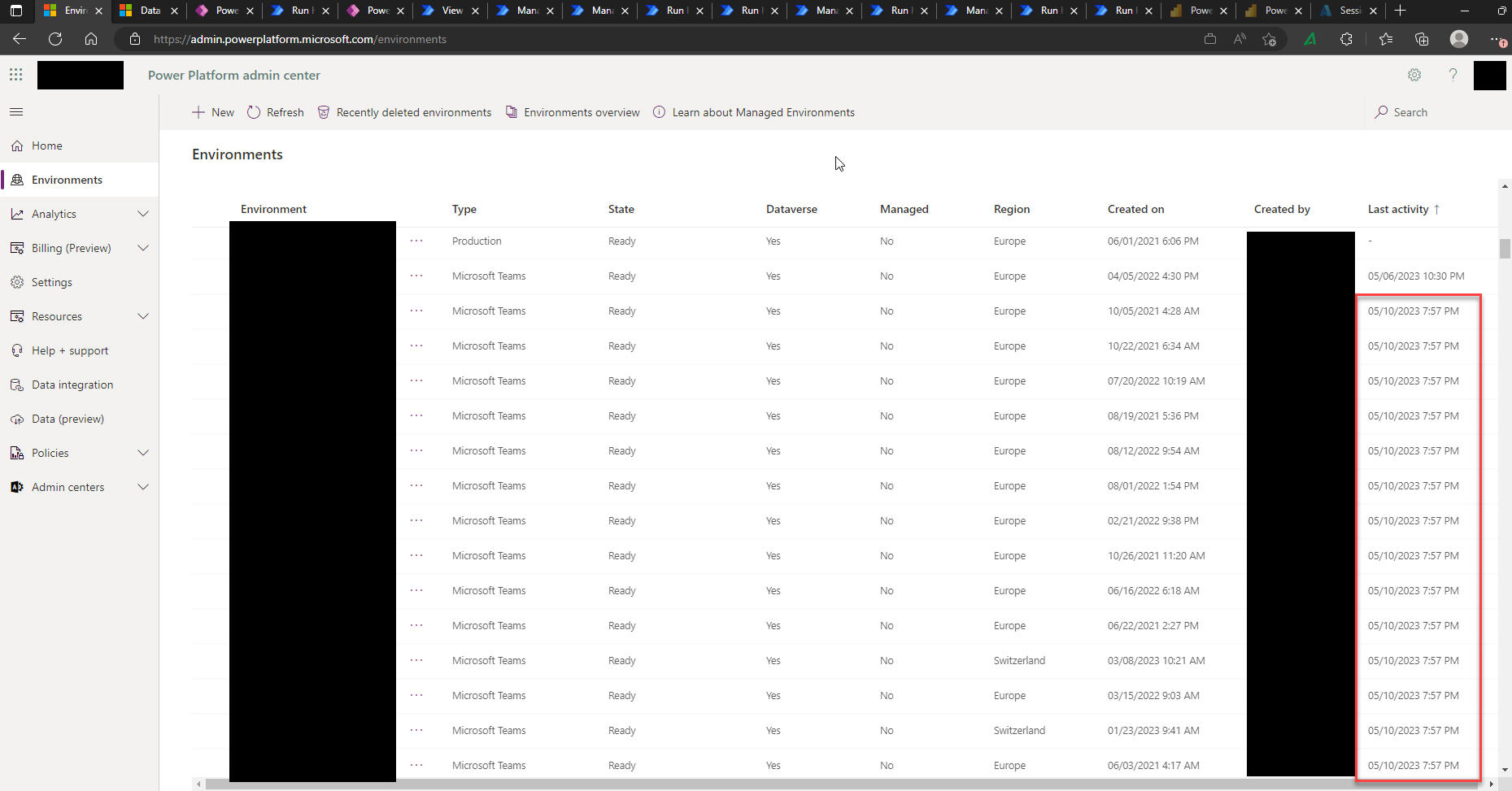1512x791 pixels.
Task: Expand the Policies section
Action: click(x=143, y=453)
